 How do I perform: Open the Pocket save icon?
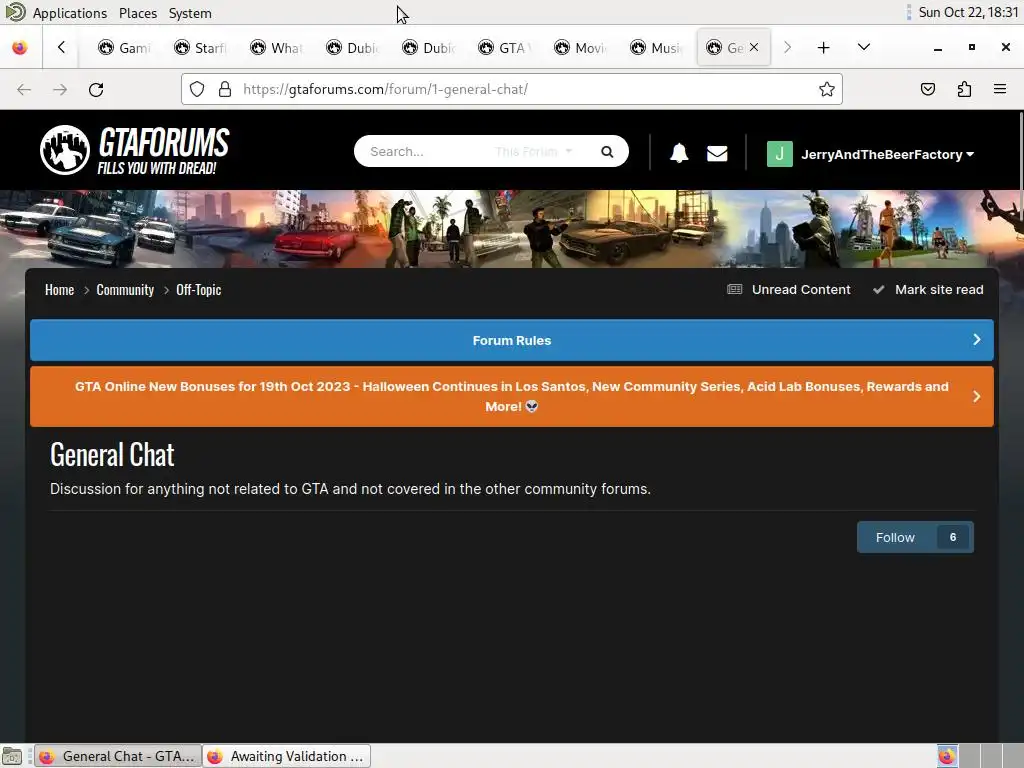(928, 89)
